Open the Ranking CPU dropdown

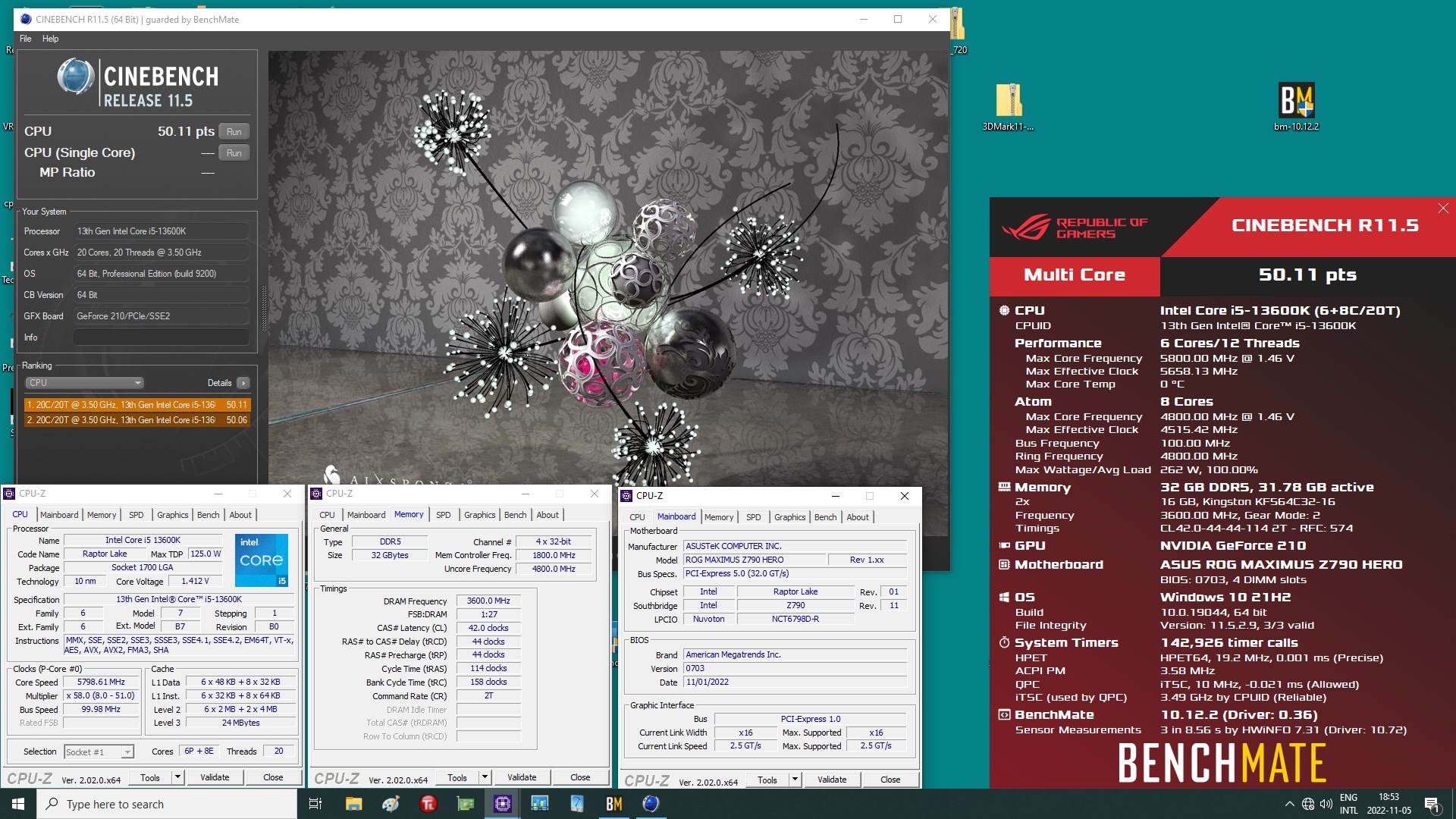tap(84, 383)
